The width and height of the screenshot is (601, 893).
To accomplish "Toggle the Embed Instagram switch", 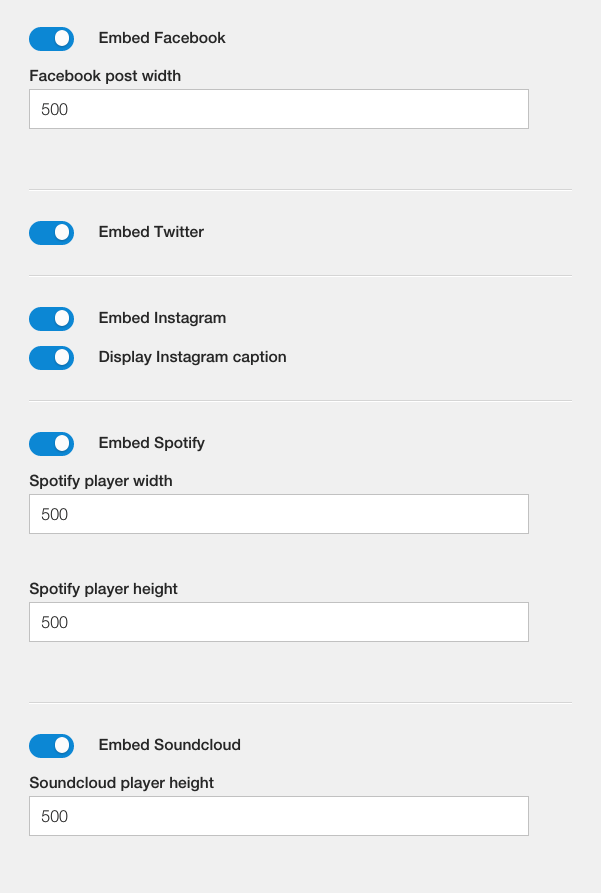I will click(x=51, y=319).
